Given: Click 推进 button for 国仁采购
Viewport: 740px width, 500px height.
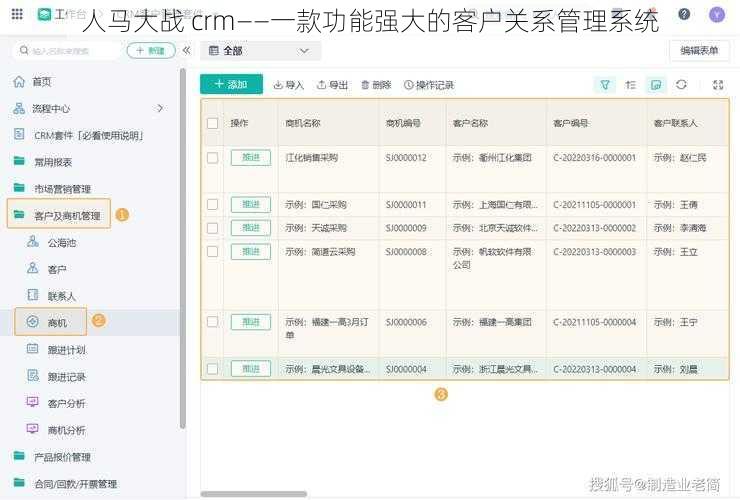Looking at the screenshot, I should 251,204.
